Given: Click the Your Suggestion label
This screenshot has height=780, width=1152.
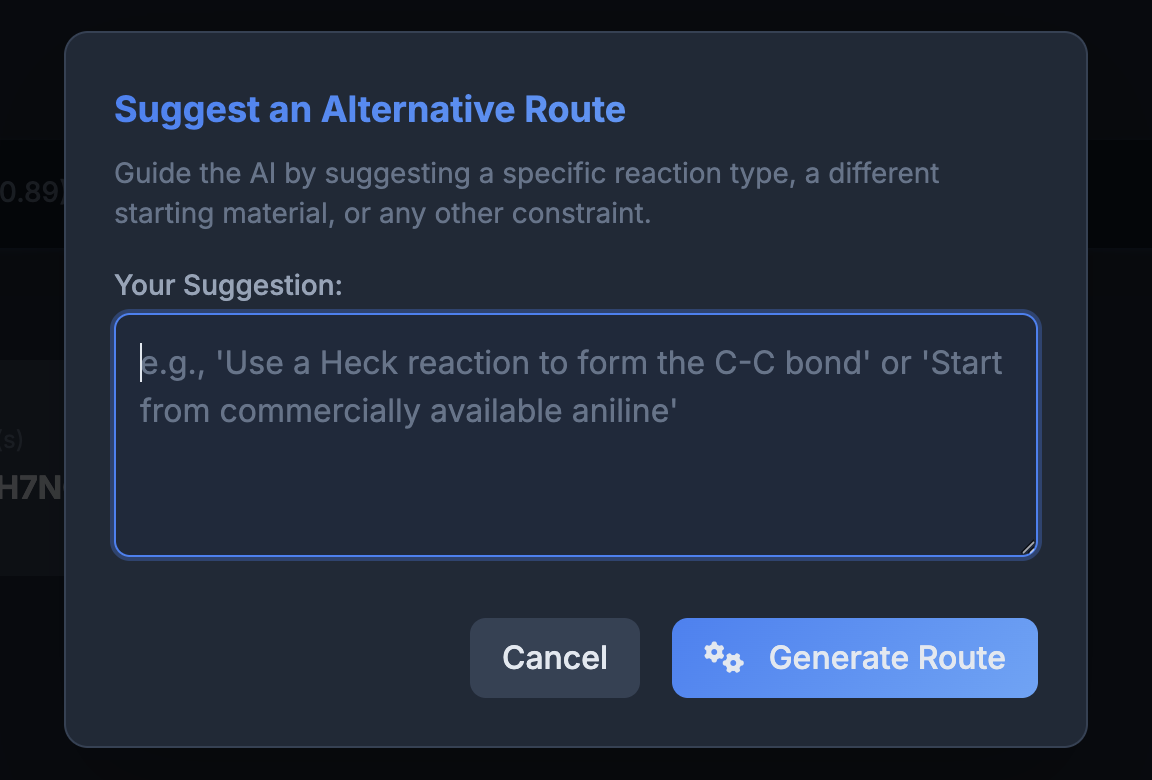Looking at the screenshot, I should click(x=228, y=285).
